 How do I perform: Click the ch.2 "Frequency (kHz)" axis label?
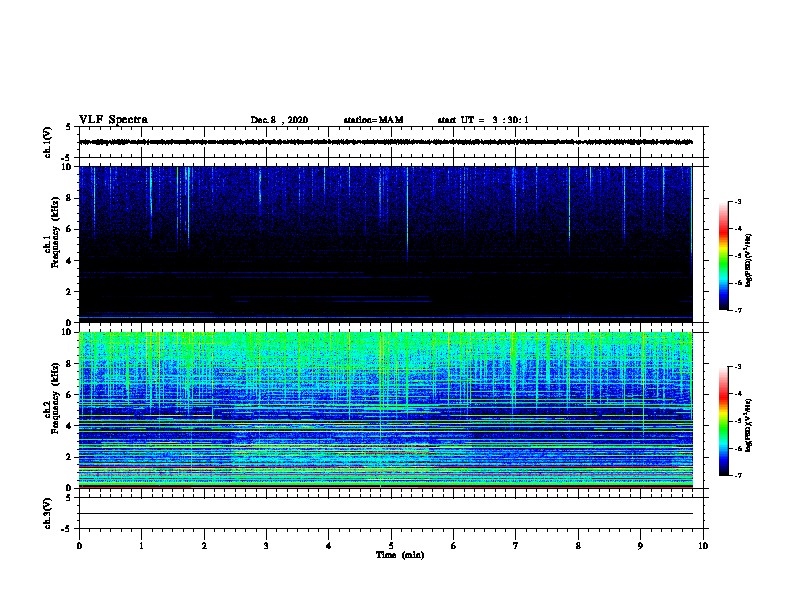55,397
